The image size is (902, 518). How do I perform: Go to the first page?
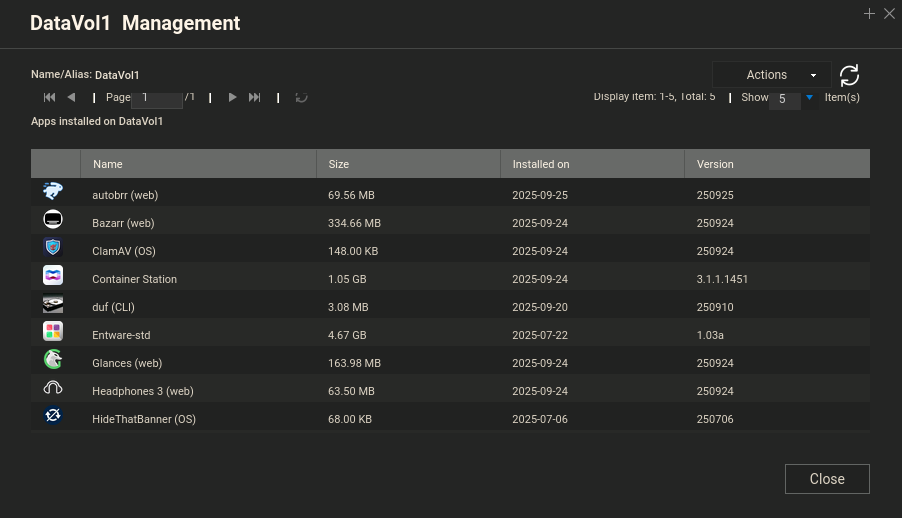[x=49, y=97]
